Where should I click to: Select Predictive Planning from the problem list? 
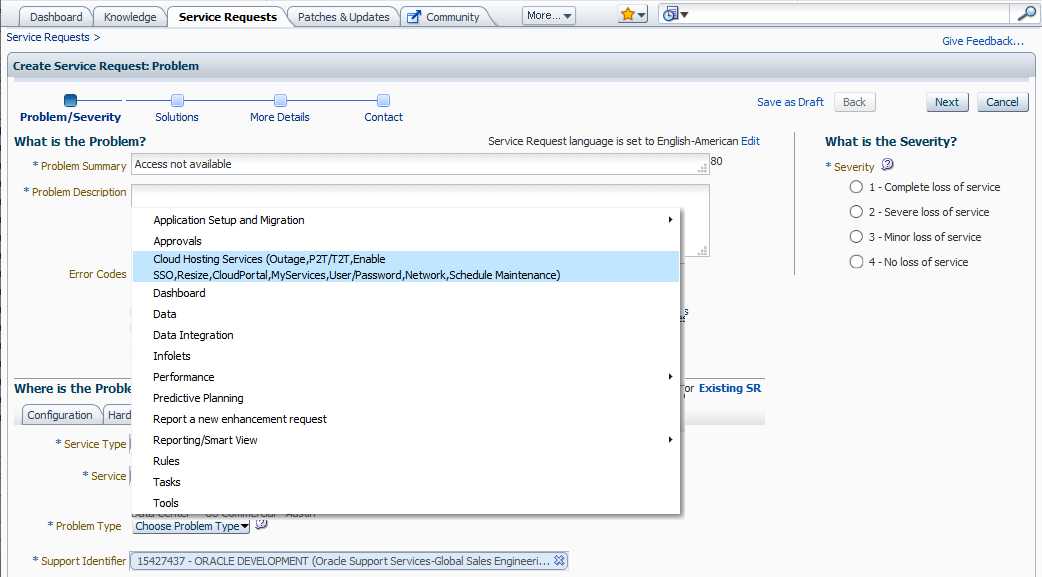tap(198, 398)
